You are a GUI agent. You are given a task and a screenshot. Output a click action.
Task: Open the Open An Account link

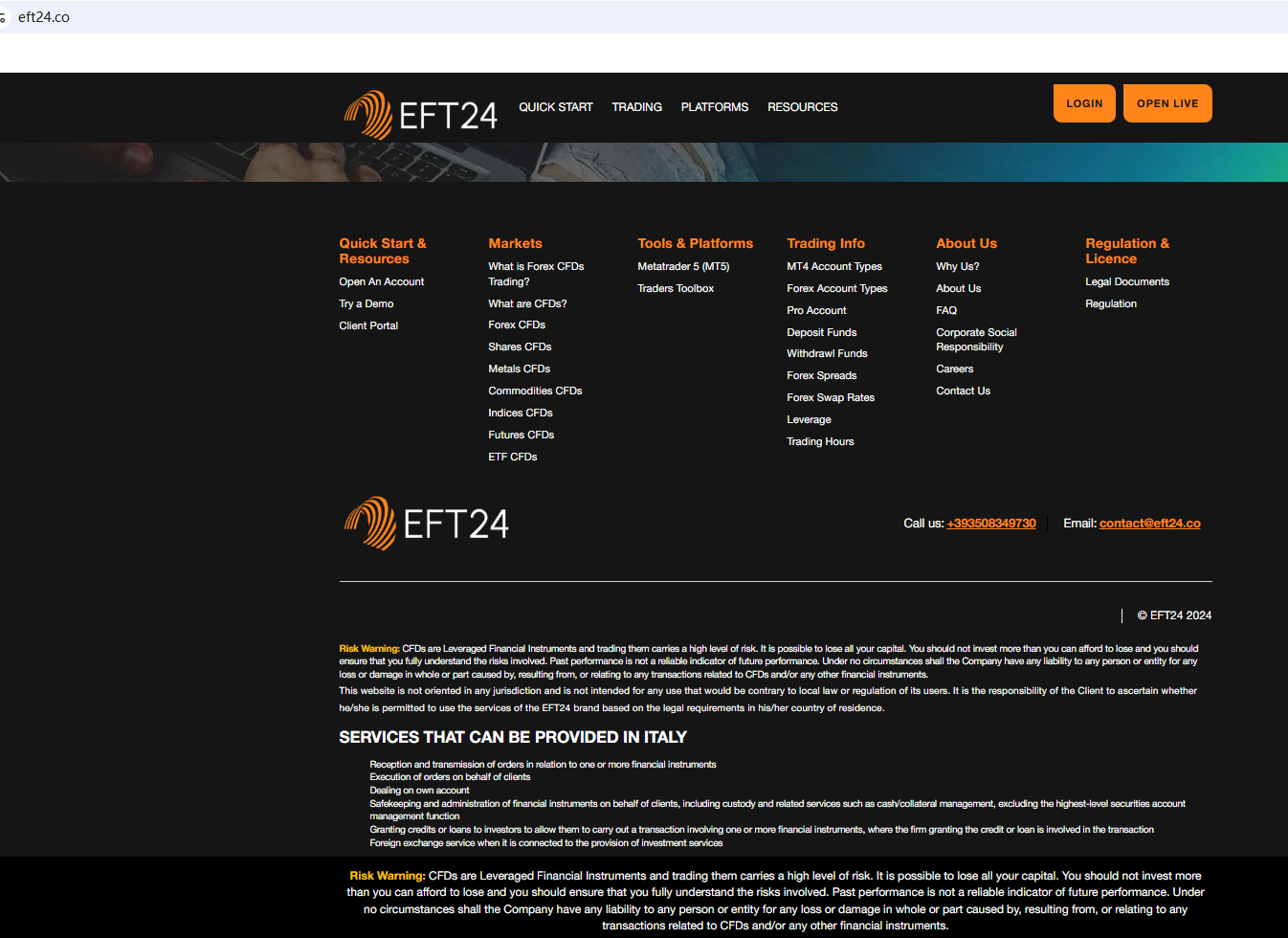click(382, 281)
